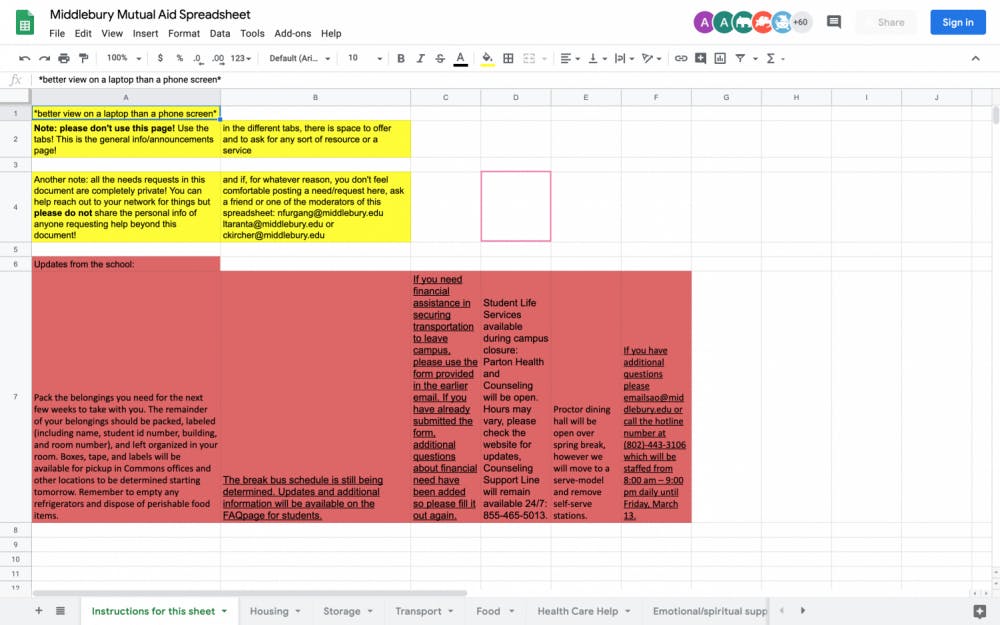This screenshot has width=1000, height=625.
Task: Click the Explore icon at bottom right
Action: pos(979,611)
